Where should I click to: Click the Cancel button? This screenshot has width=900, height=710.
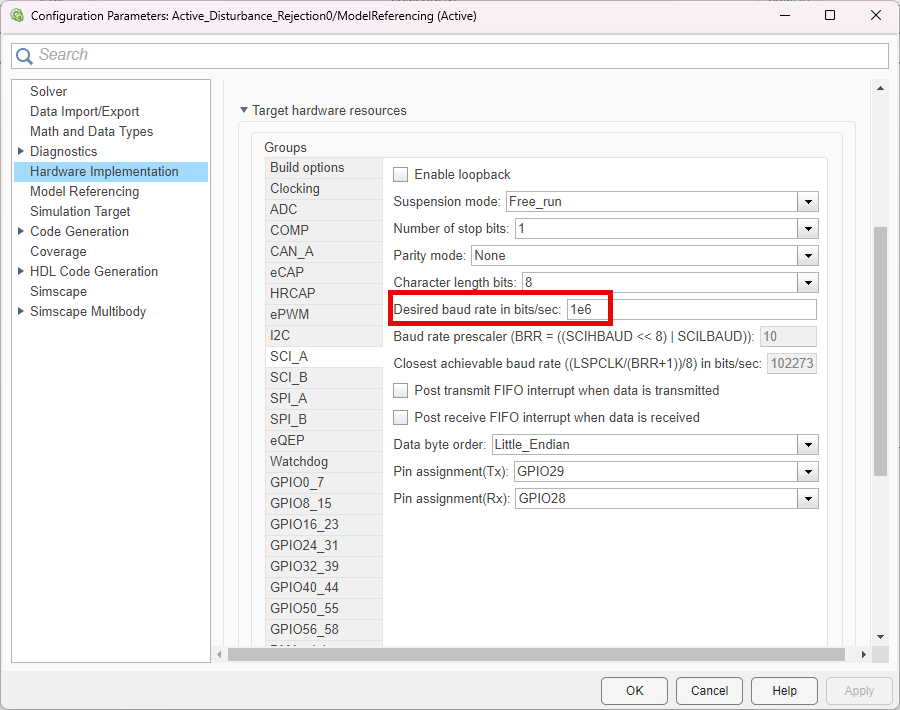tap(709, 691)
